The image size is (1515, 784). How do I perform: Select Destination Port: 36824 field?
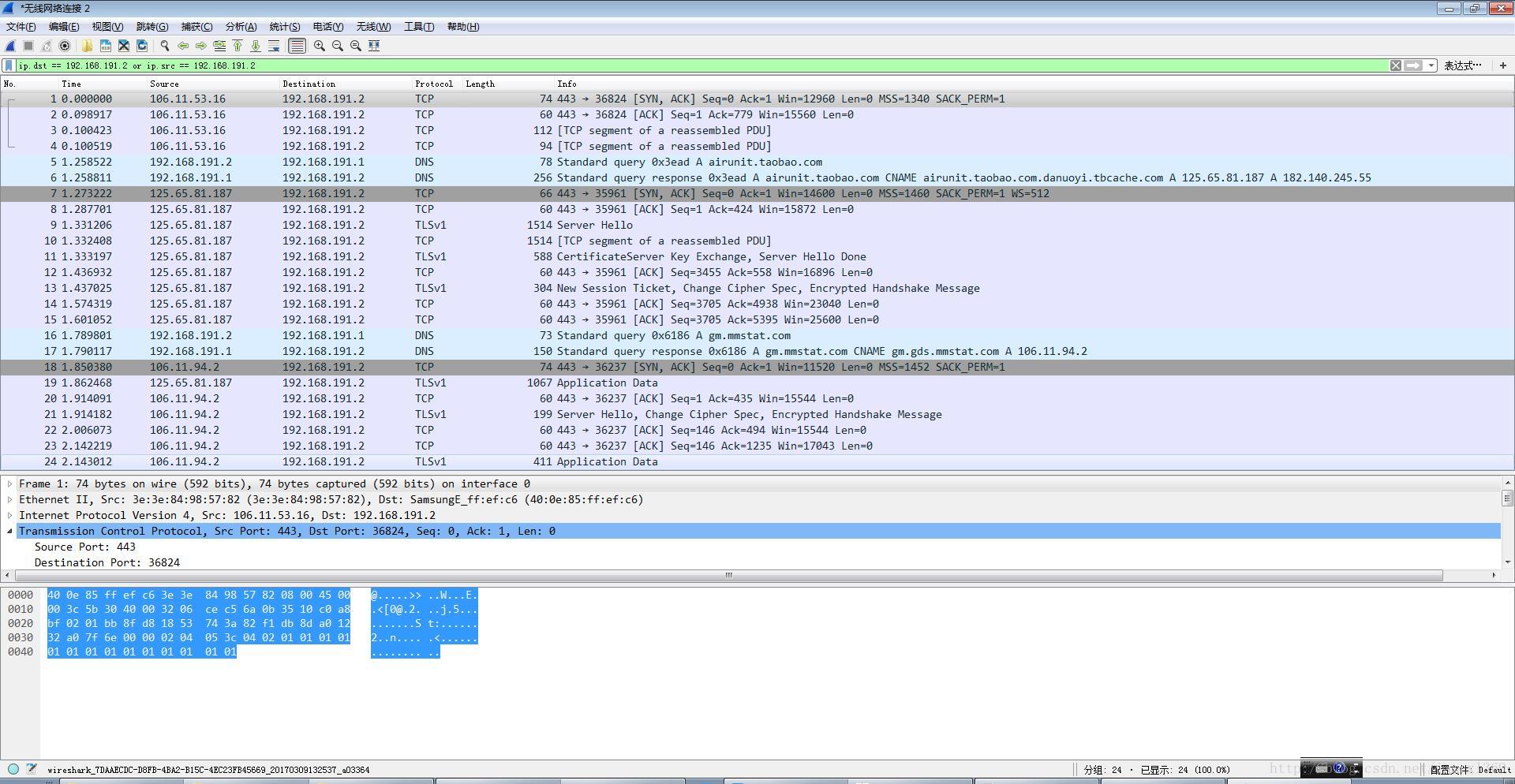coord(107,562)
